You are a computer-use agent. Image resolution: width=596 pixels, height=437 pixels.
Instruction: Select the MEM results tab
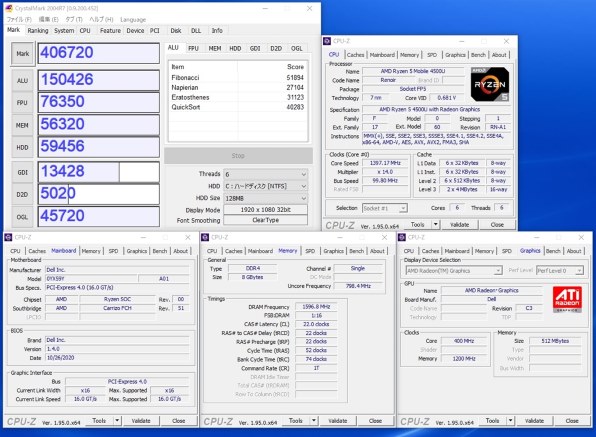[x=215, y=49]
